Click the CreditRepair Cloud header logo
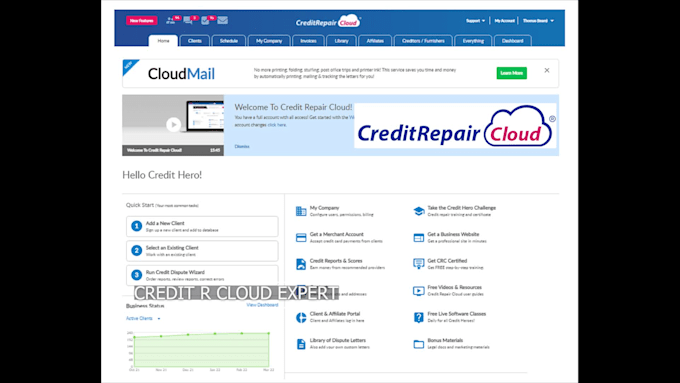 (x=328, y=21)
